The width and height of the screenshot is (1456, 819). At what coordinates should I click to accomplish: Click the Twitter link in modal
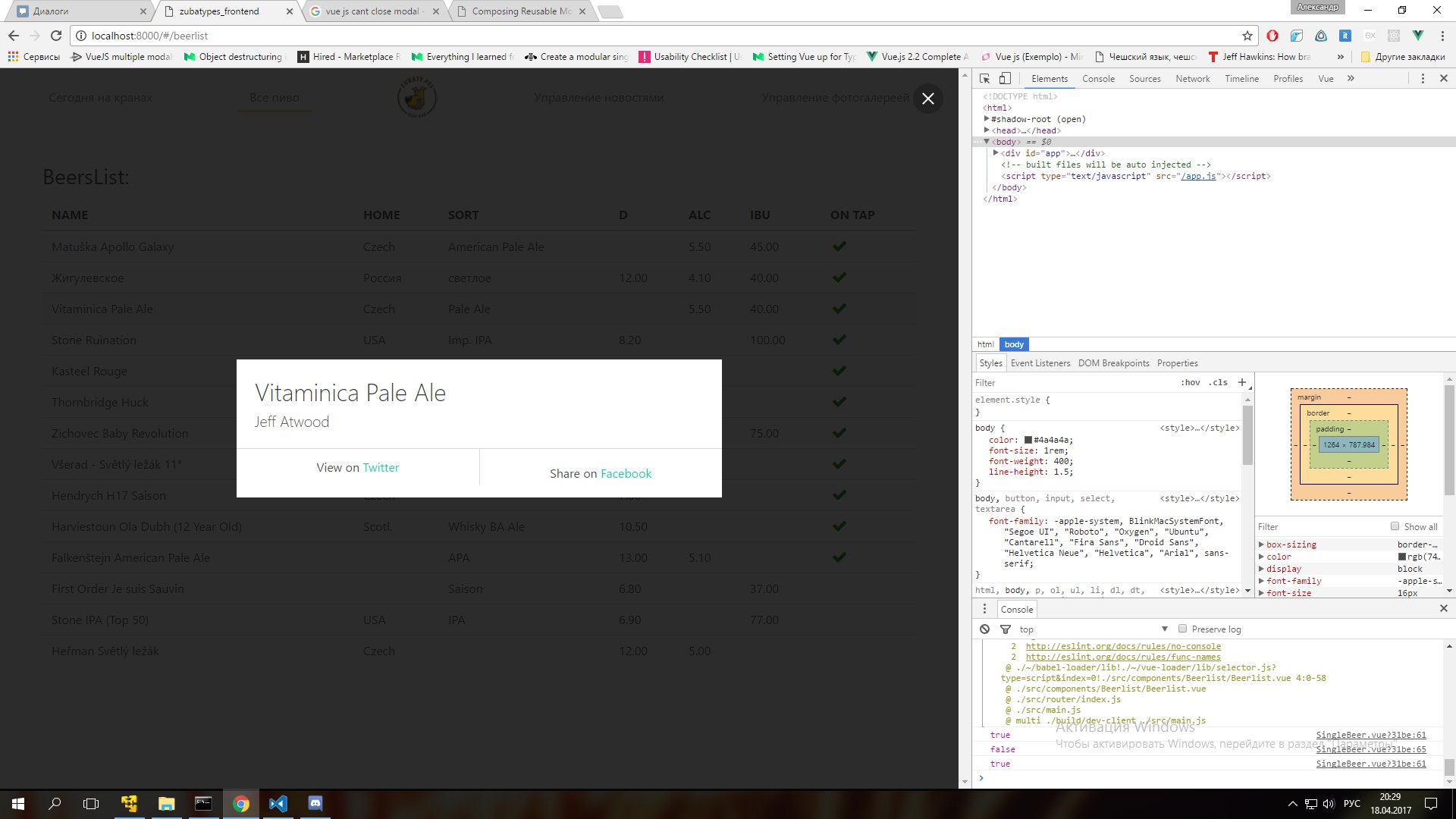(381, 468)
